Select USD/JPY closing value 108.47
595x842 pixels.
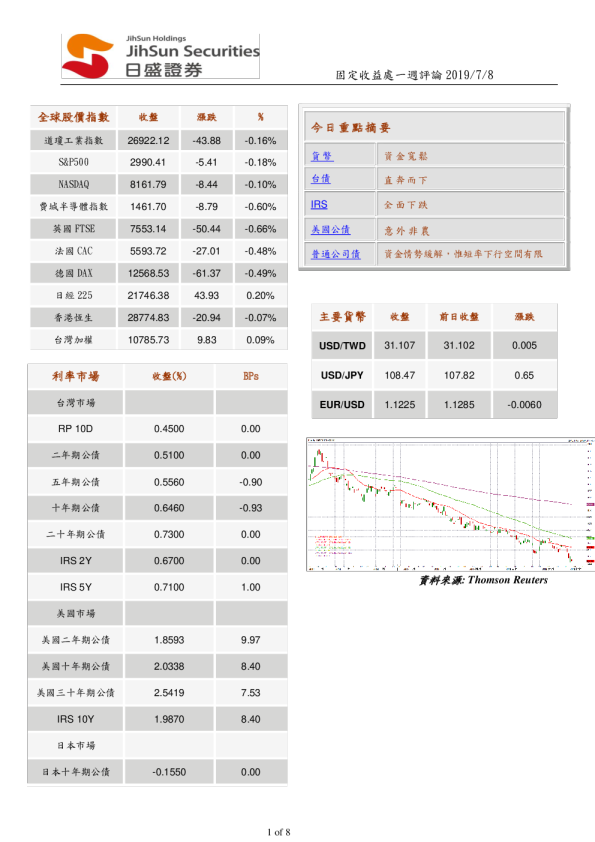point(400,375)
